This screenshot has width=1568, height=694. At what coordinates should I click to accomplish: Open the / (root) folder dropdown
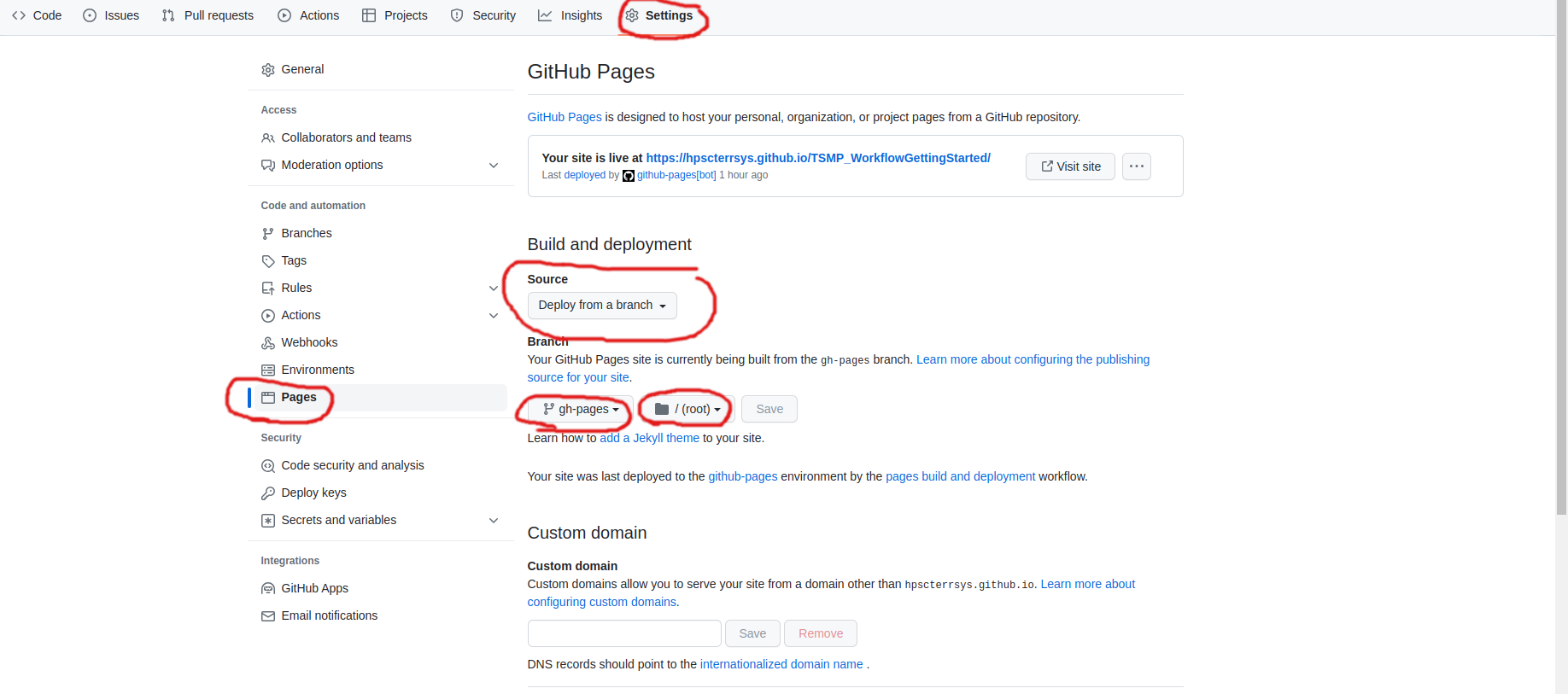coord(687,410)
